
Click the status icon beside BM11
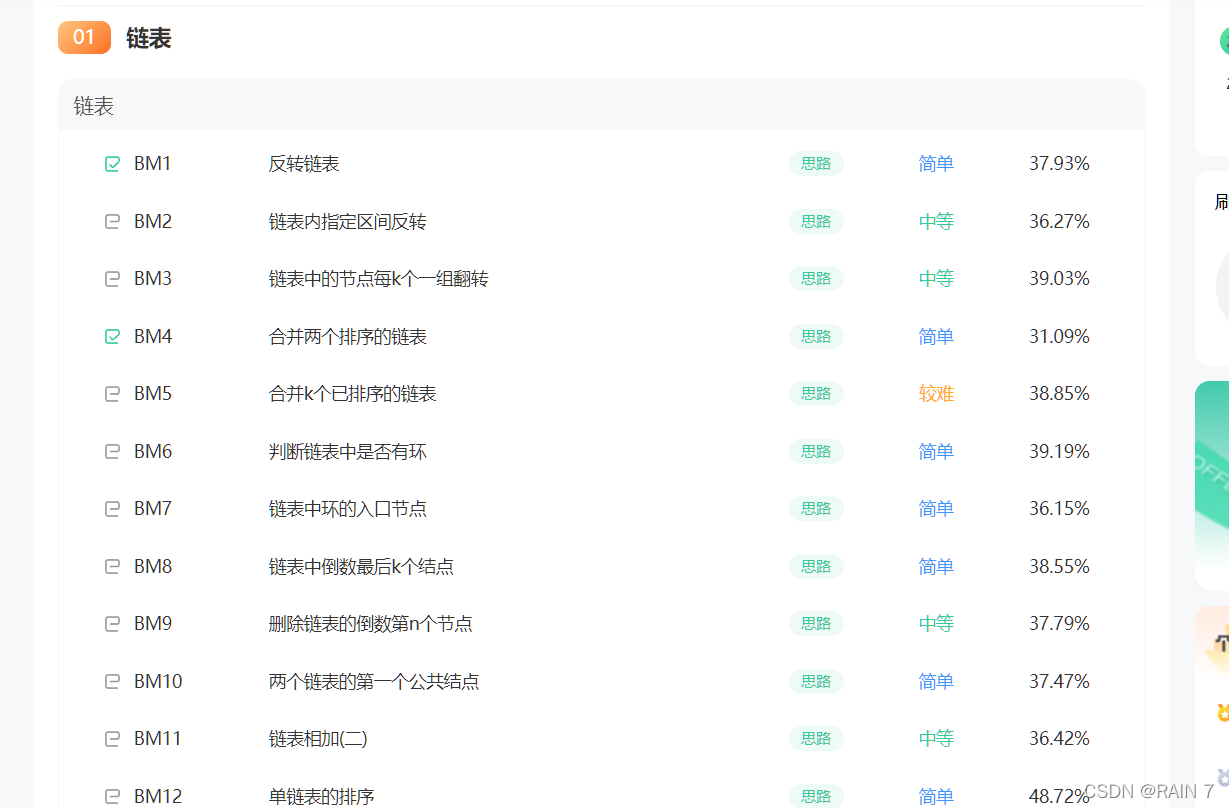click(x=112, y=738)
